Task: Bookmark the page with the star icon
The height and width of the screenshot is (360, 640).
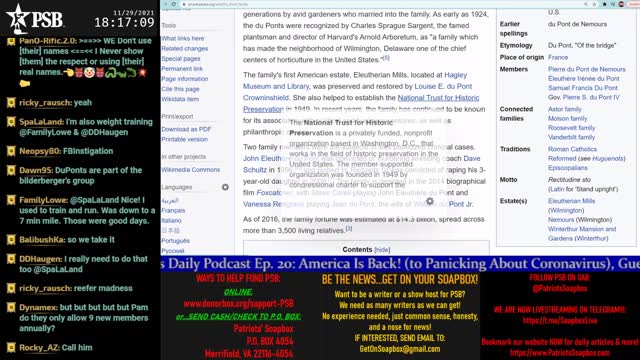Action: click(x=594, y=4)
